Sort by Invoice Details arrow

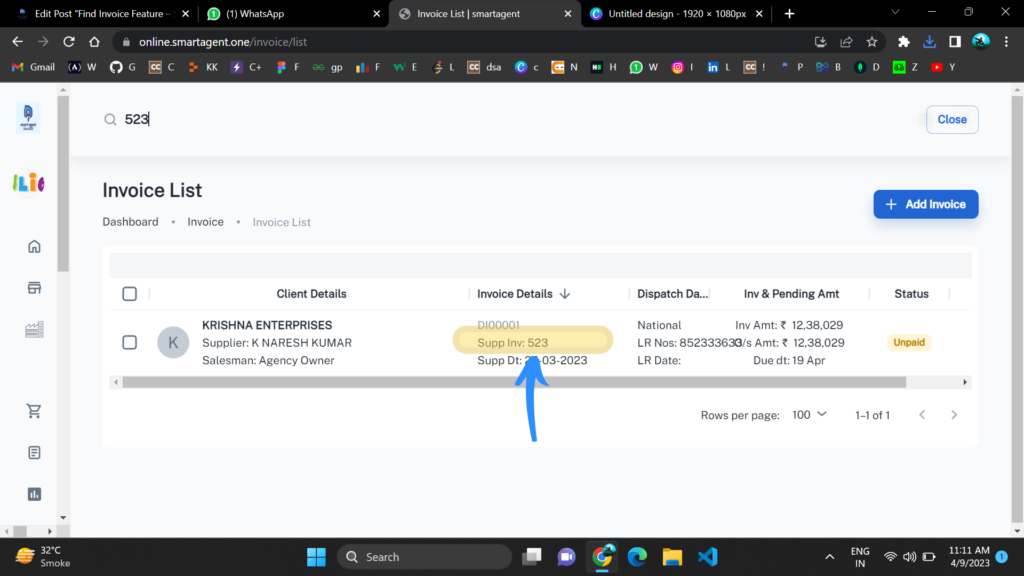565,294
